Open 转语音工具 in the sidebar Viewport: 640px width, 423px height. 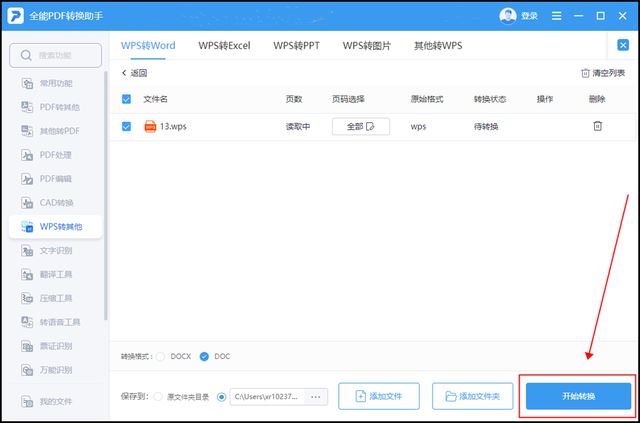tap(56, 322)
